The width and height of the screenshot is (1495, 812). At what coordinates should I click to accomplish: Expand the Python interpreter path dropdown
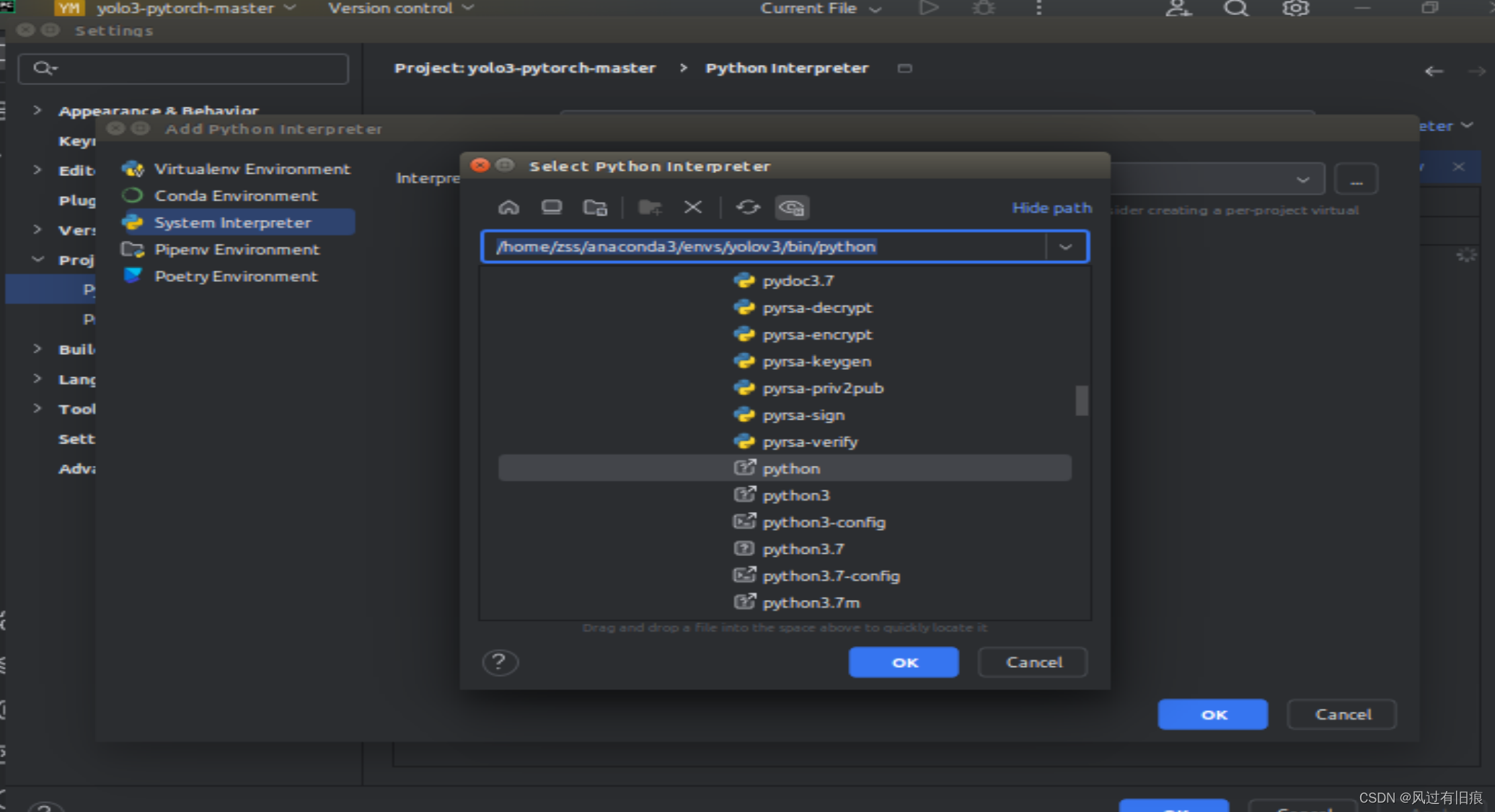click(1066, 246)
